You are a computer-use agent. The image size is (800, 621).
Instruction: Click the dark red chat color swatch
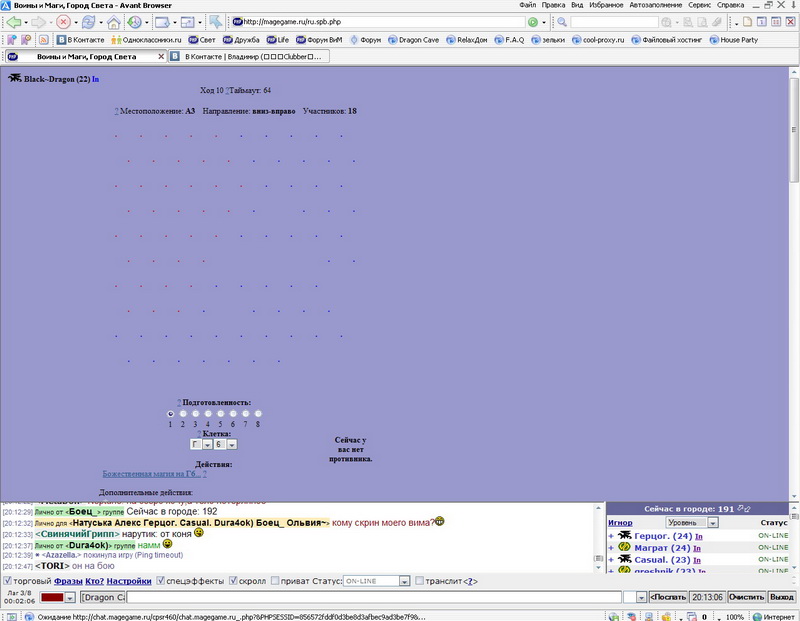coord(52,598)
